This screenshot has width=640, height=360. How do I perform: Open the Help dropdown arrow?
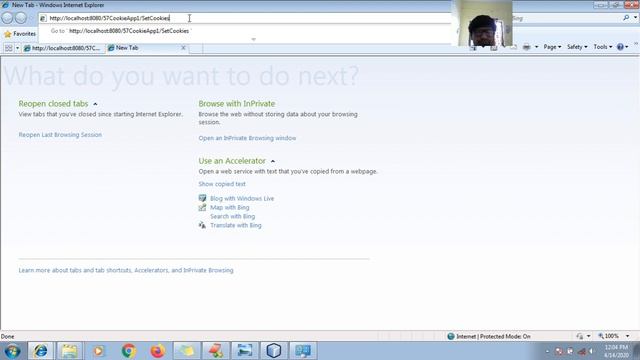point(627,47)
